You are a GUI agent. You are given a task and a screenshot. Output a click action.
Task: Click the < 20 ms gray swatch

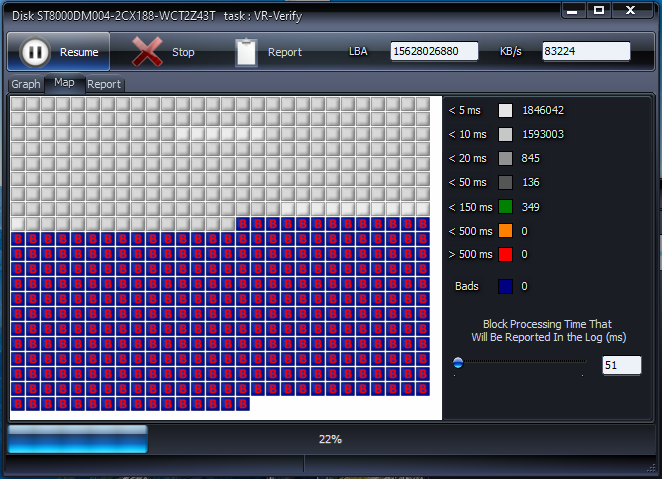pos(505,158)
